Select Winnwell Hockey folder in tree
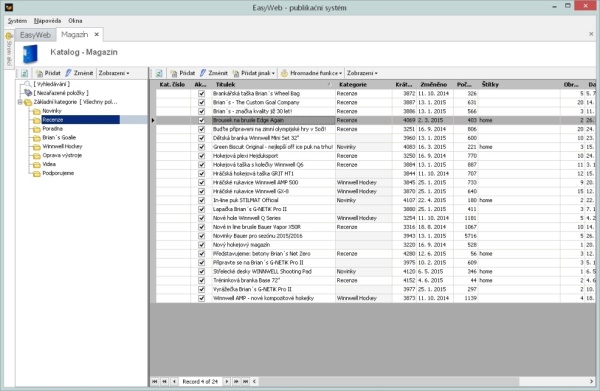This screenshot has height=391, width=600. (62, 146)
